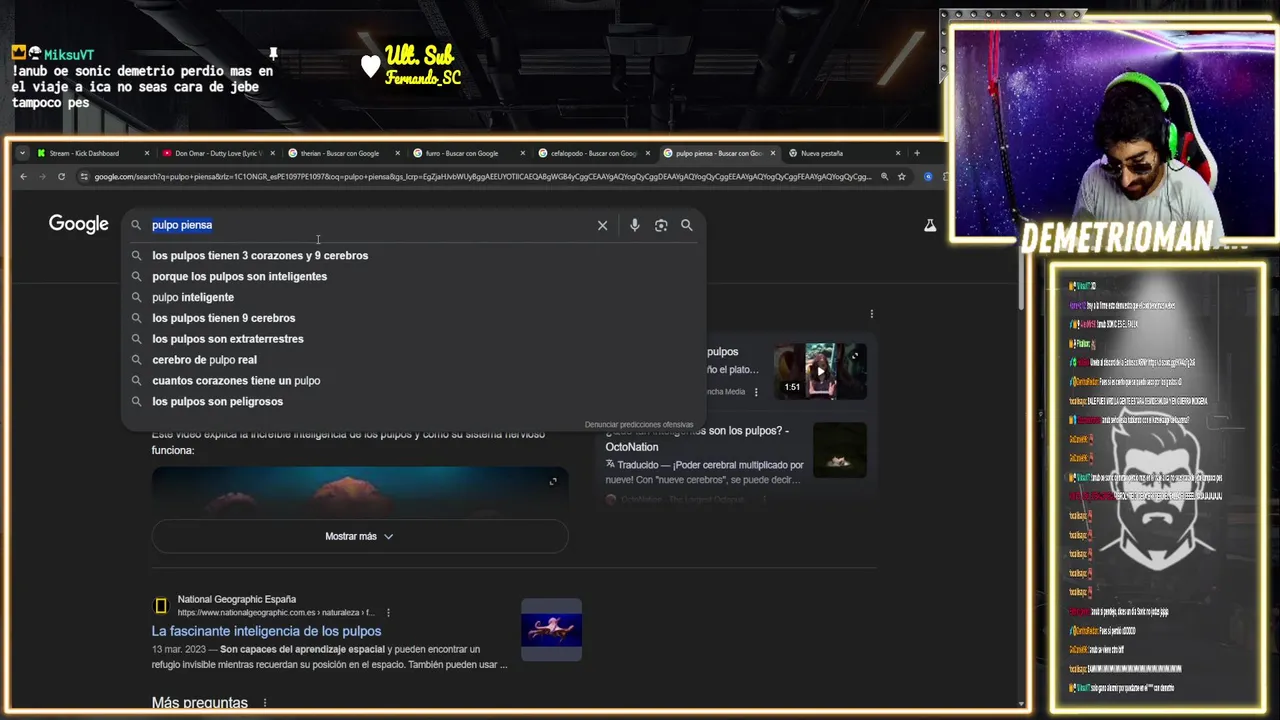Expand the AI overview video image

[x=553, y=482]
